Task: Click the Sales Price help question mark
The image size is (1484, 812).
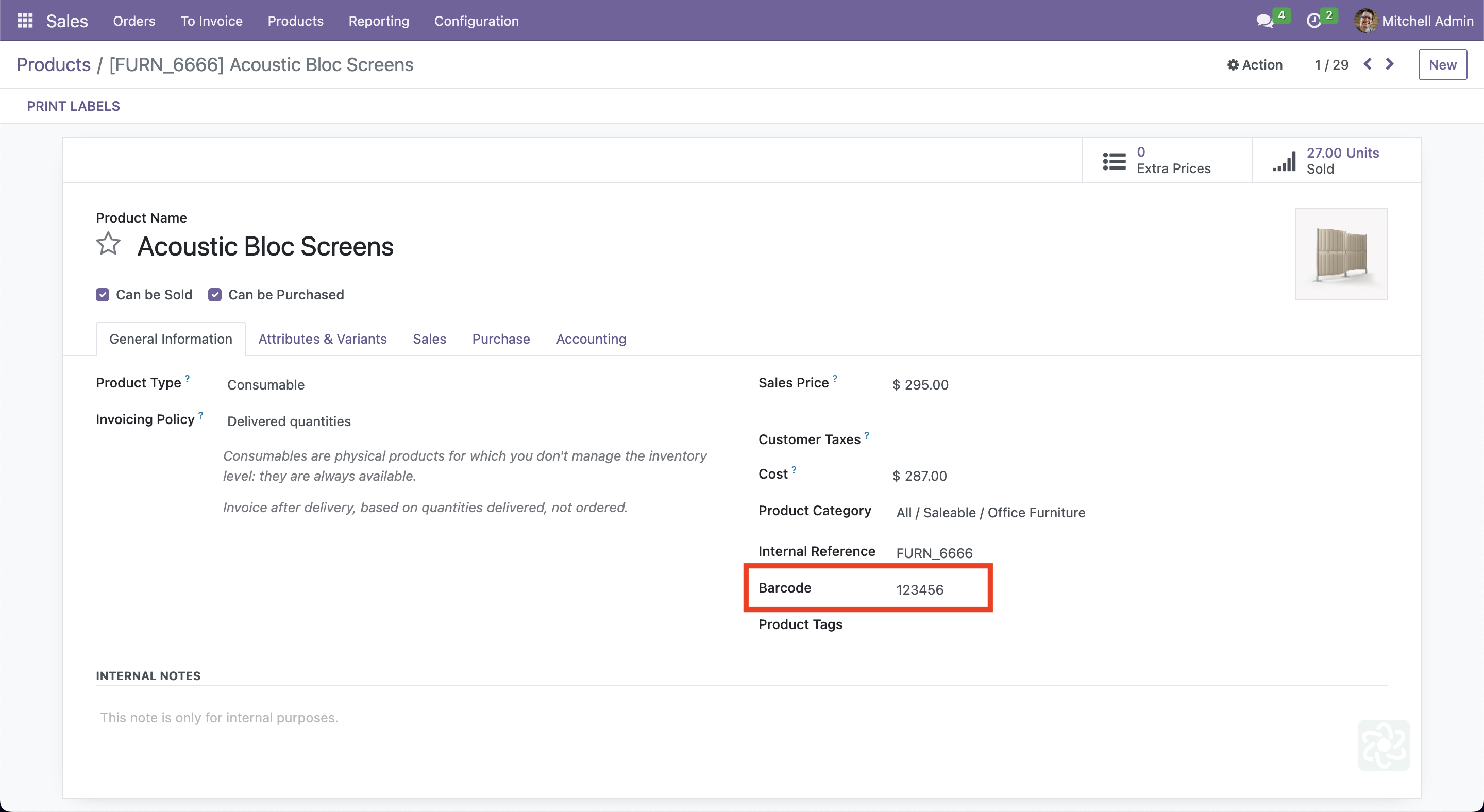Action: (x=835, y=378)
